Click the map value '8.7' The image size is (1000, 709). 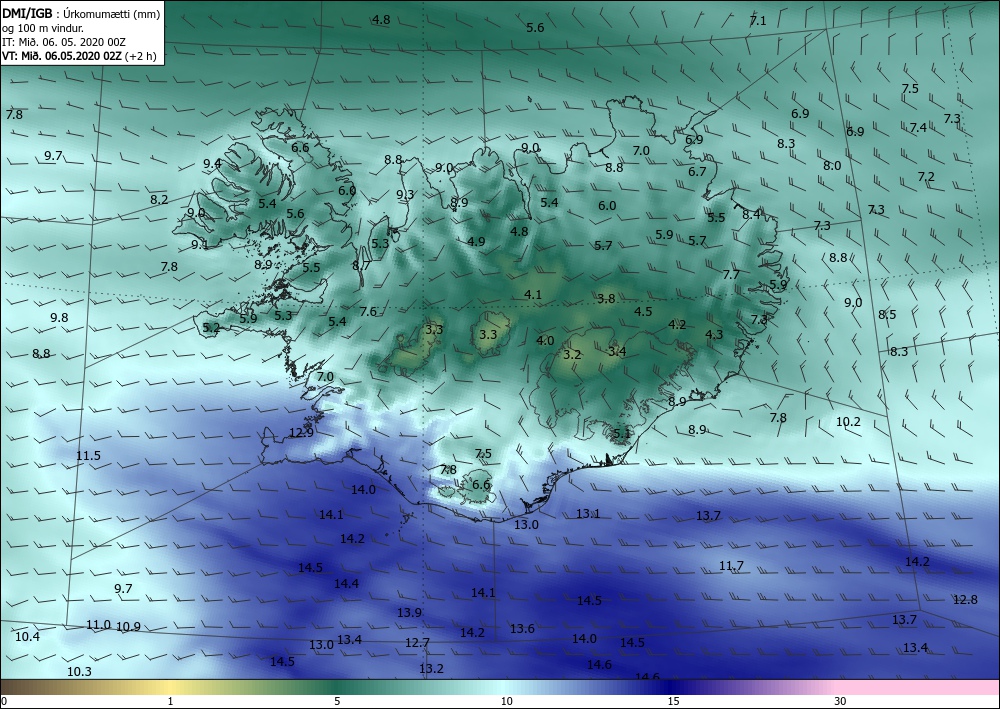(361, 265)
